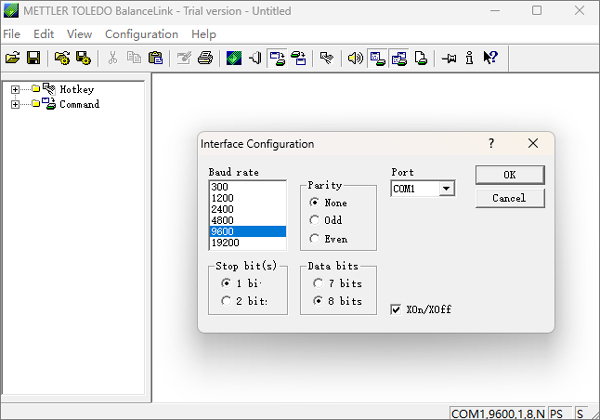
Task: Click the green square toolbar icon
Action: 233,58
